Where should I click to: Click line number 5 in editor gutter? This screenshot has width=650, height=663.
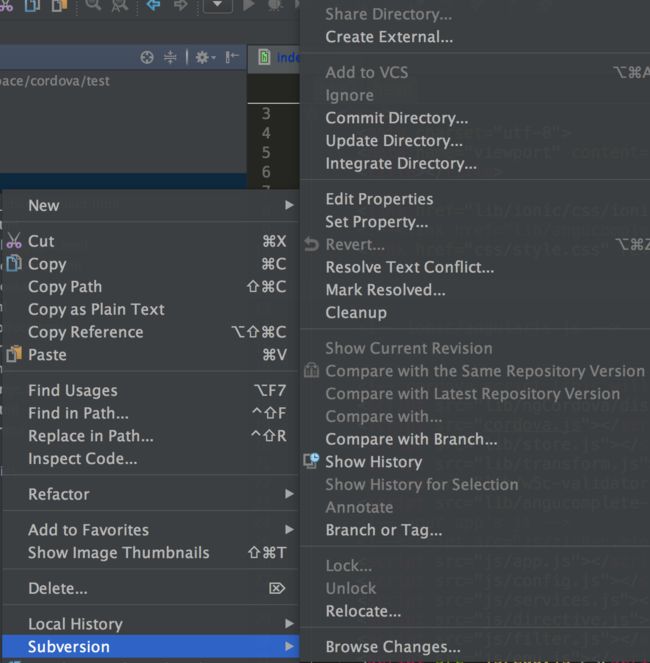266,152
